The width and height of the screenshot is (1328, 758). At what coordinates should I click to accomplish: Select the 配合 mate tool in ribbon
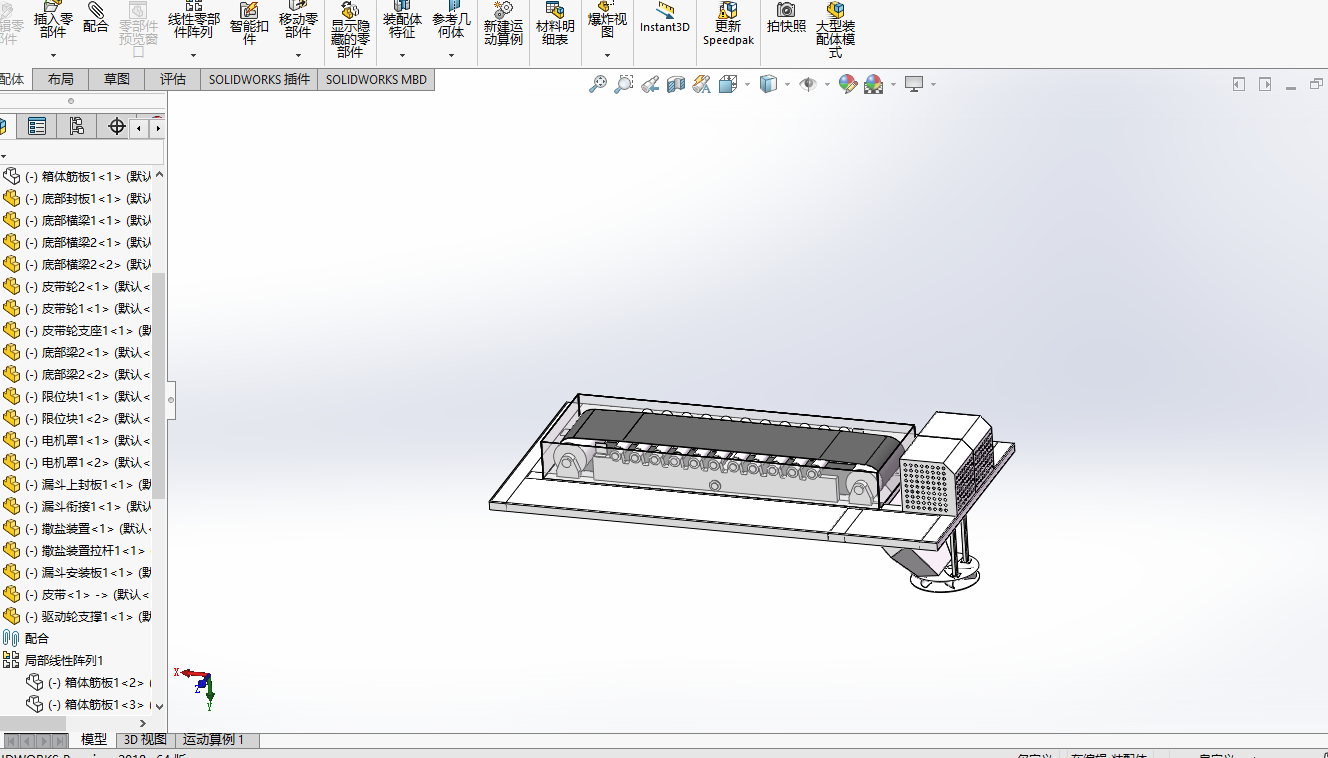pyautogui.click(x=96, y=18)
